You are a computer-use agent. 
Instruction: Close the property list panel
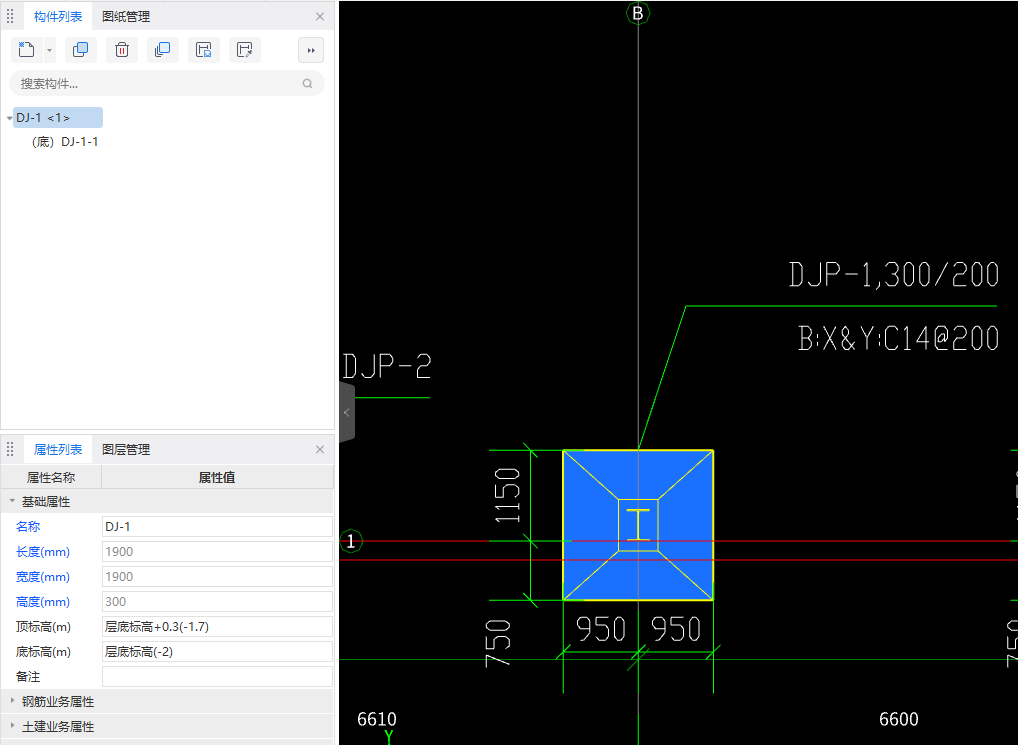point(319,450)
